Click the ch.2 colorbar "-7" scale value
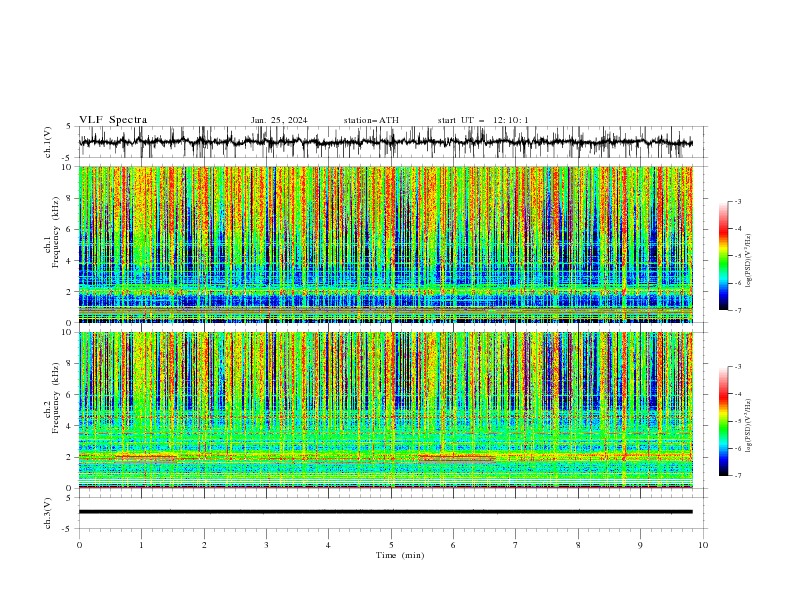792x612 pixels. pyautogui.click(x=737, y=476)
